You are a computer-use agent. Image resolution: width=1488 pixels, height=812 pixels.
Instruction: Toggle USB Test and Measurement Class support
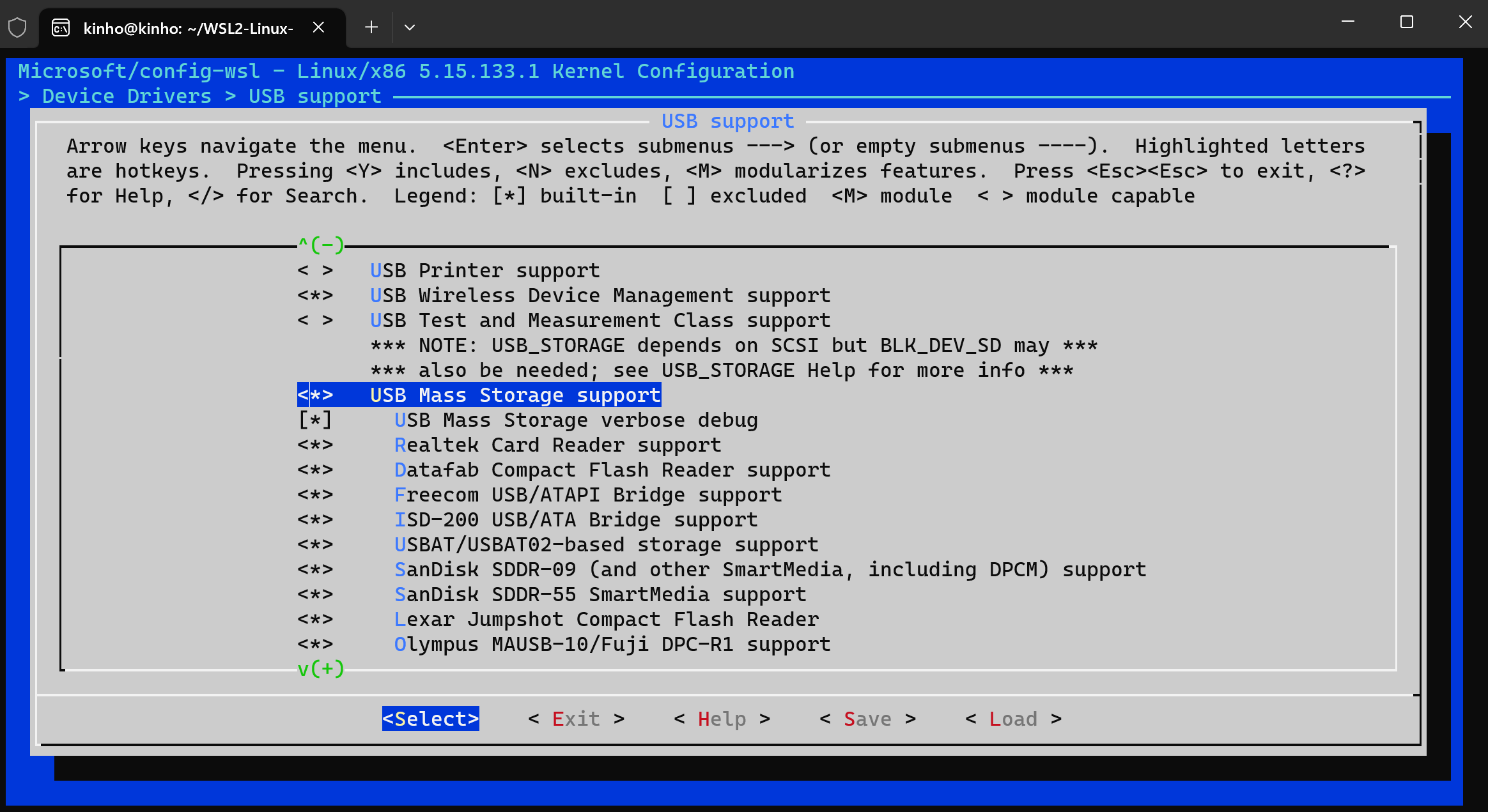point(315,321)
